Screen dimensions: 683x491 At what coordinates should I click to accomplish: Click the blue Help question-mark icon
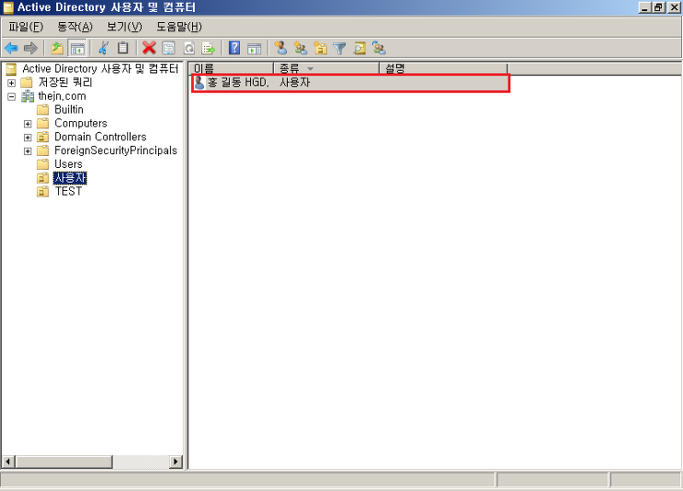pos(234,48)
